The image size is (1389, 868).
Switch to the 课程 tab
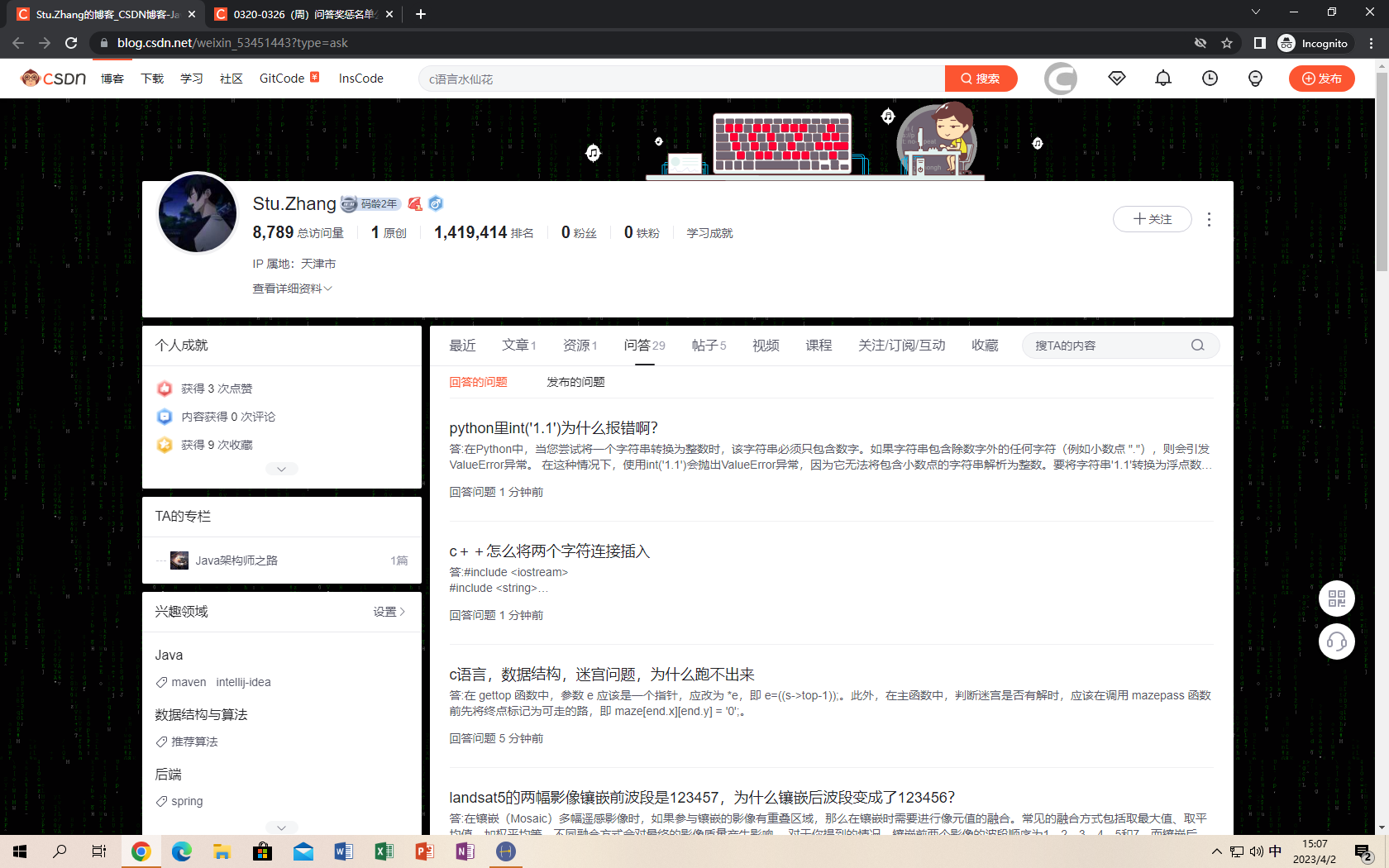[x=819, y=346]
